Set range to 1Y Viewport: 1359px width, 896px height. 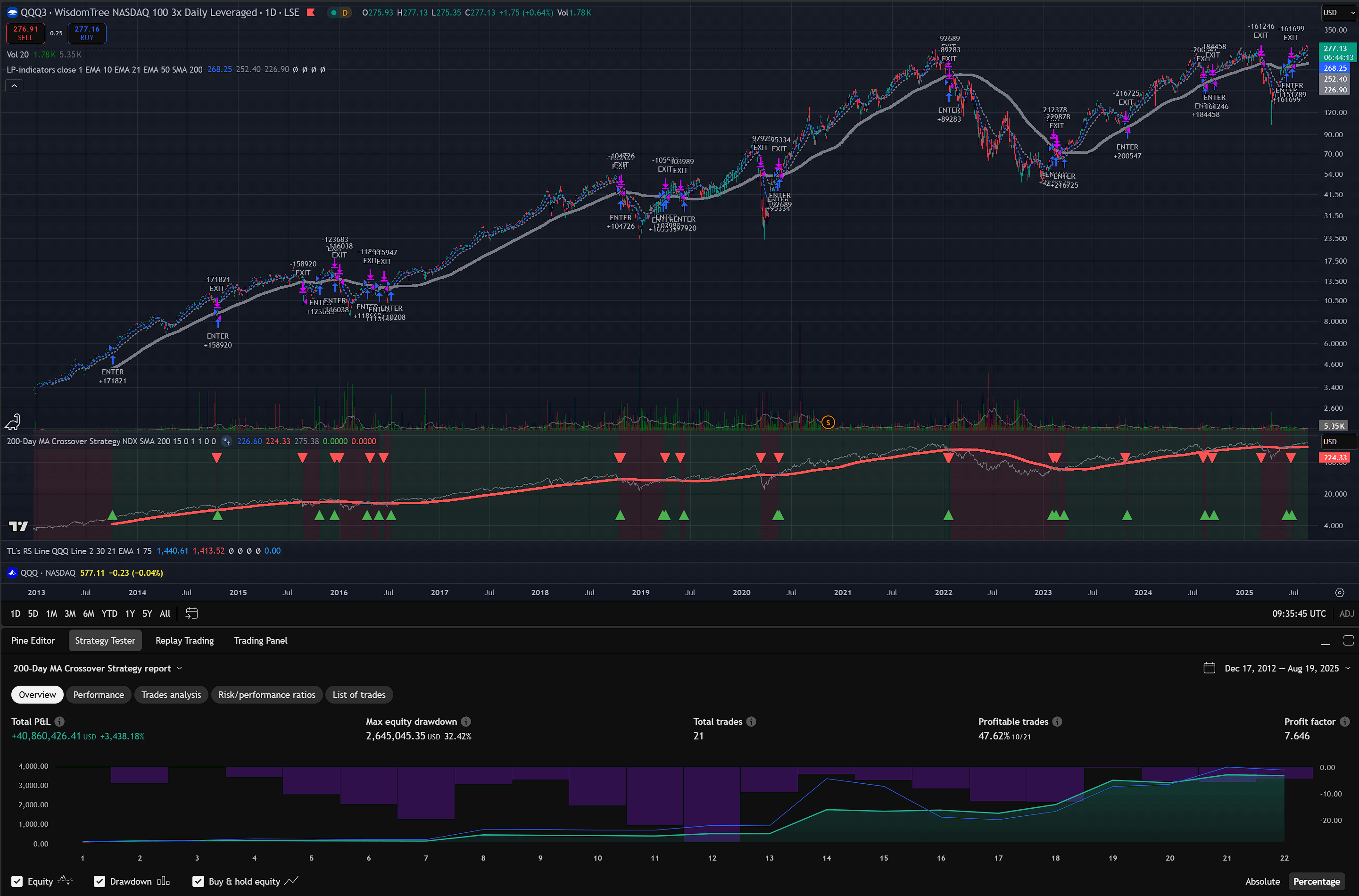[x=130, y=614]
